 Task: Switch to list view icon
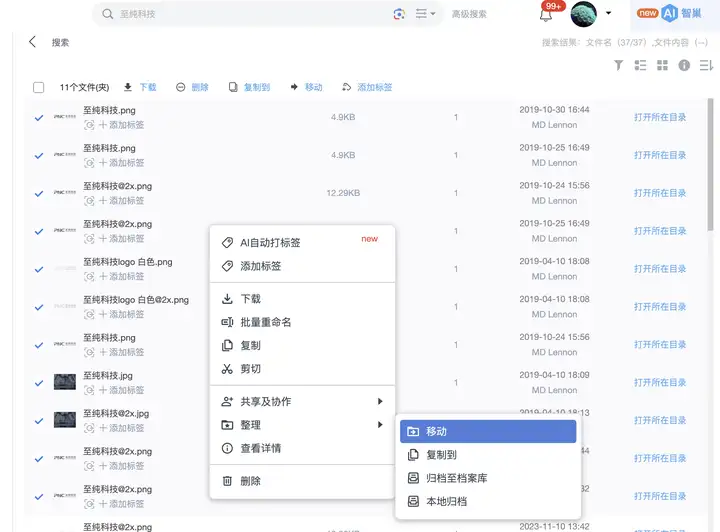(640, 65)
